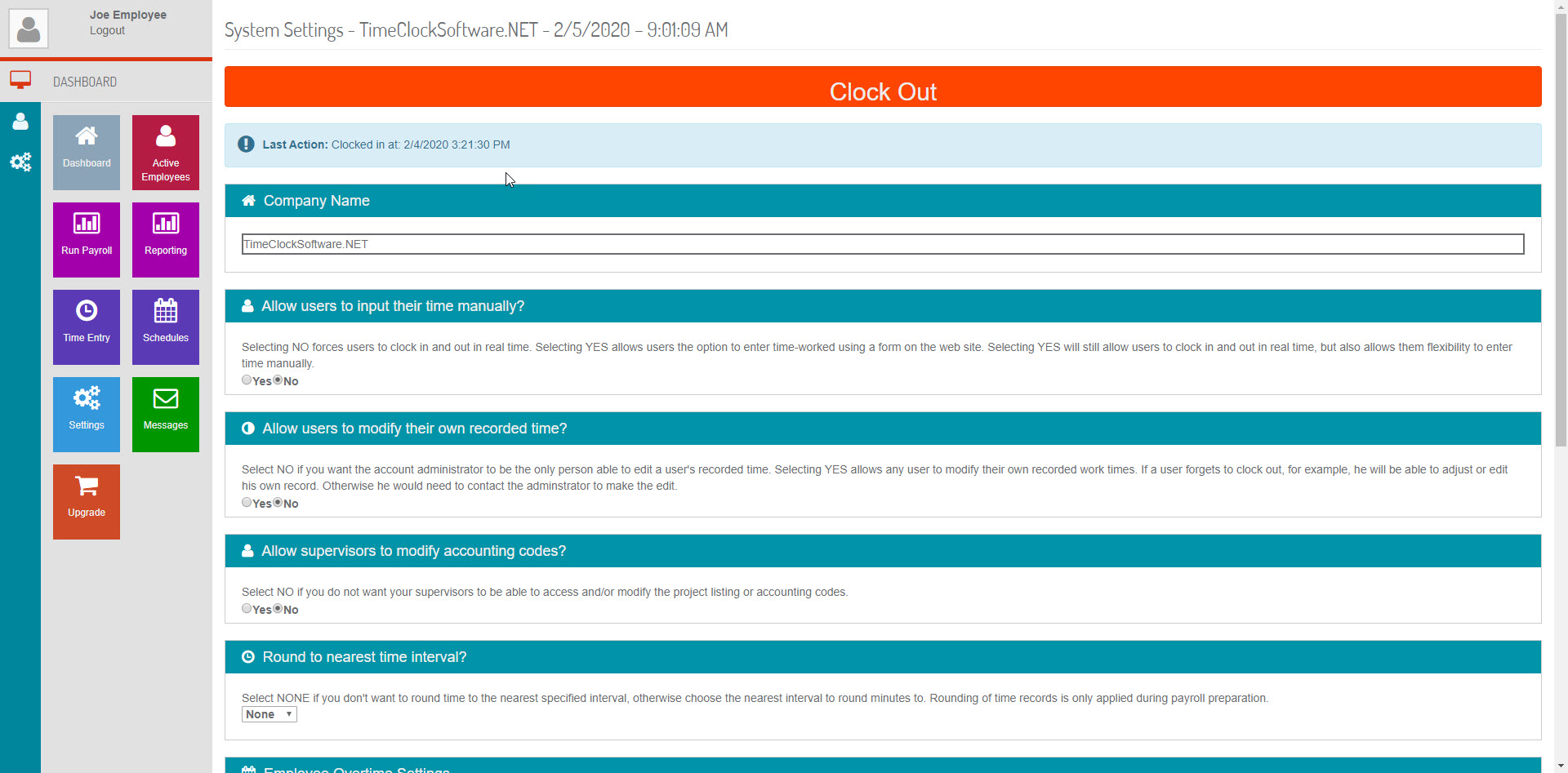Click the Joe Employee name
The image size is (1568, 773).
[128, 15]
